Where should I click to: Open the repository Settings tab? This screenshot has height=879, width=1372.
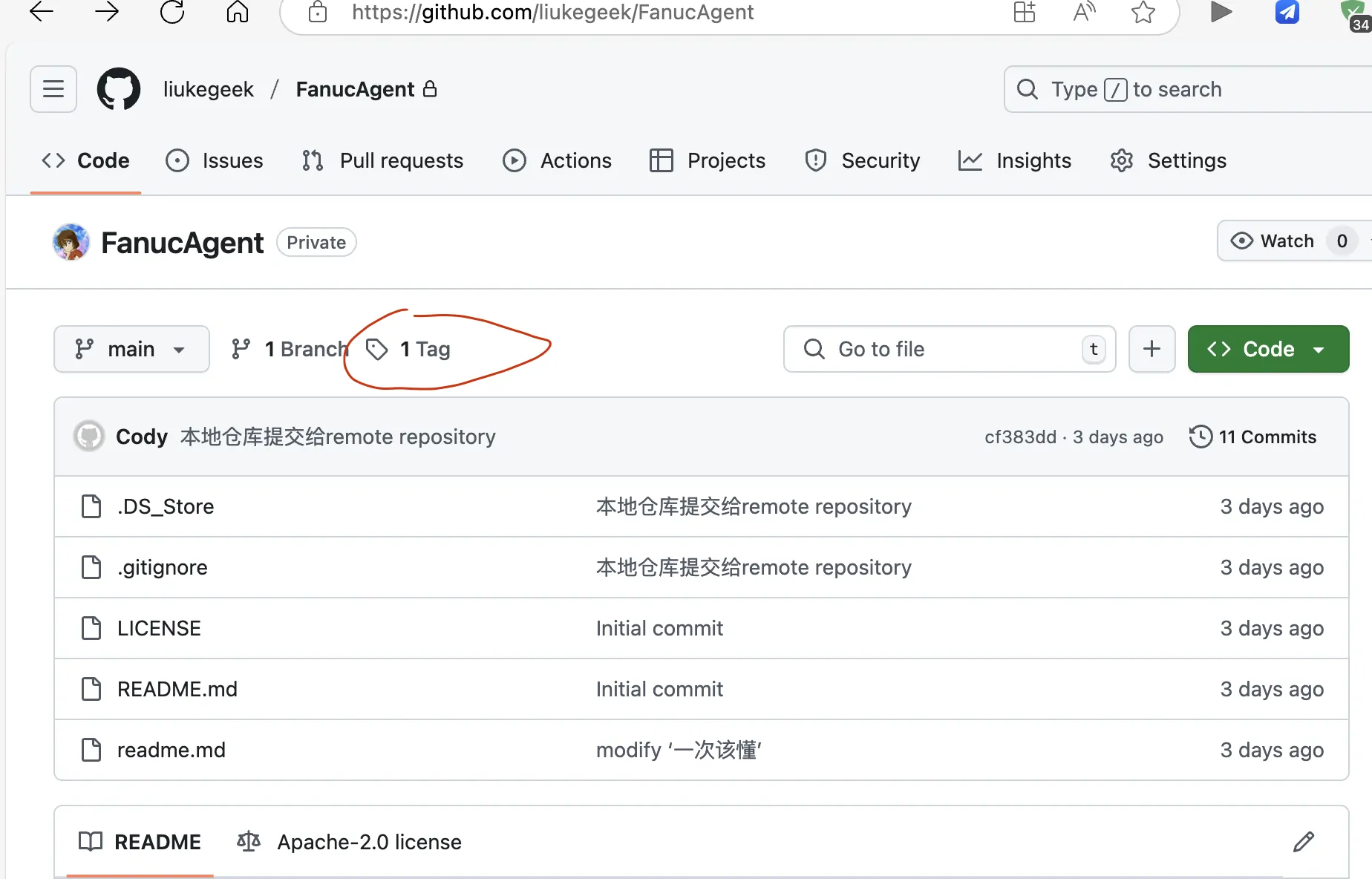click(x=1168, y=160)
